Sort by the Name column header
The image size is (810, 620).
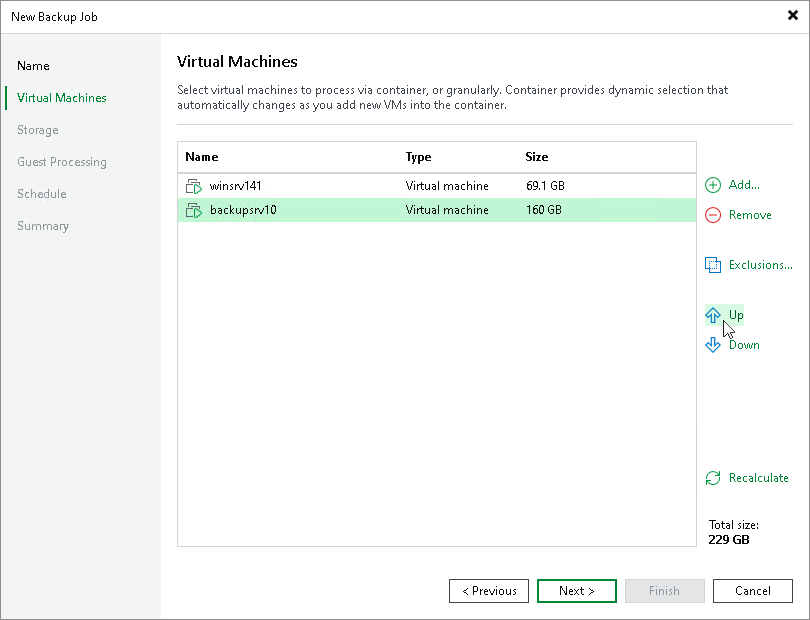201,157
